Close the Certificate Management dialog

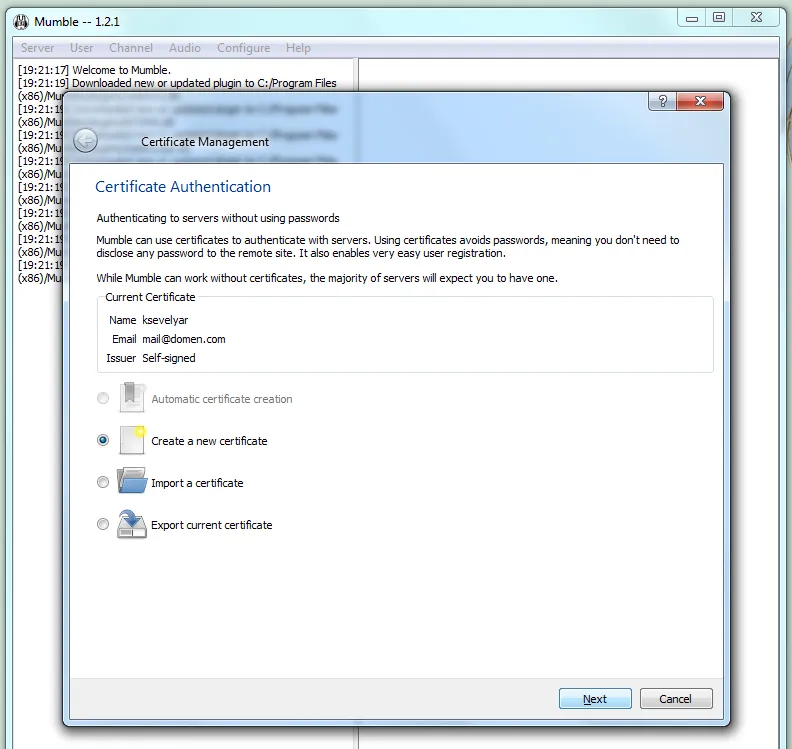(700, 101)
